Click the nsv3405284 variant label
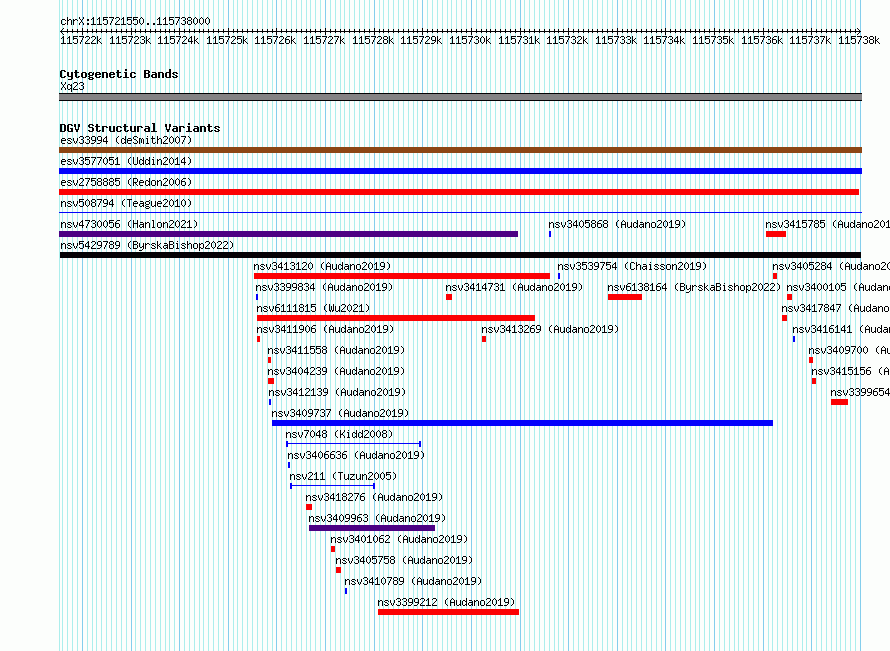The height and width of the screenshot is (651, 890). coord(831,266)
